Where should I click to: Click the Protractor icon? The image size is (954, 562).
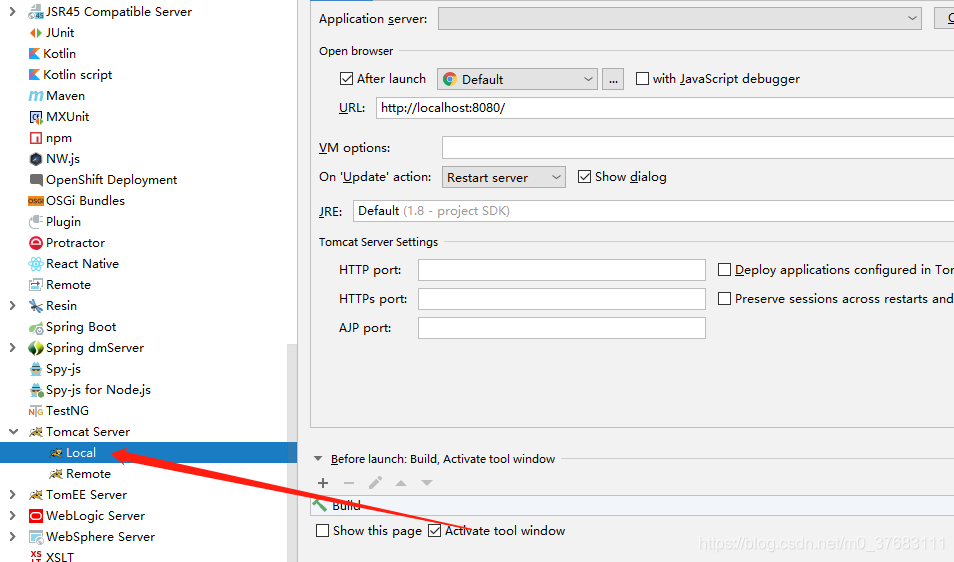36,243
